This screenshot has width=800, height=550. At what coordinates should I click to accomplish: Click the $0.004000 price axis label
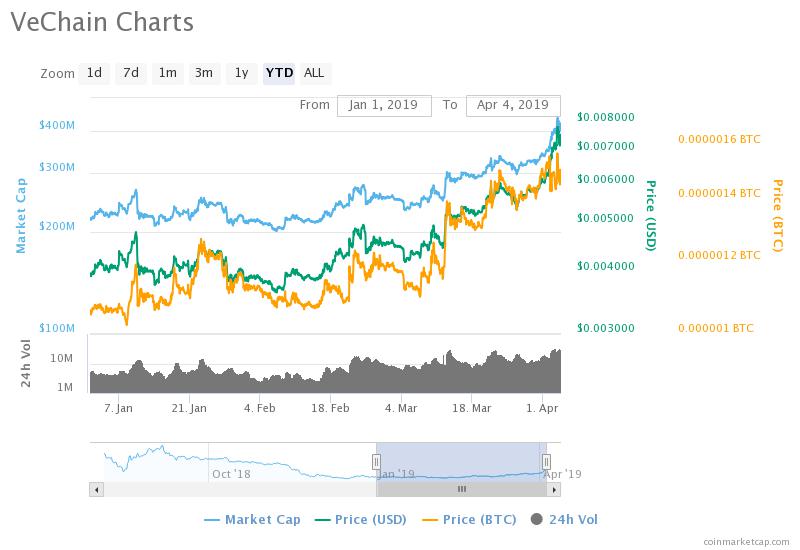tap(606, 266)
